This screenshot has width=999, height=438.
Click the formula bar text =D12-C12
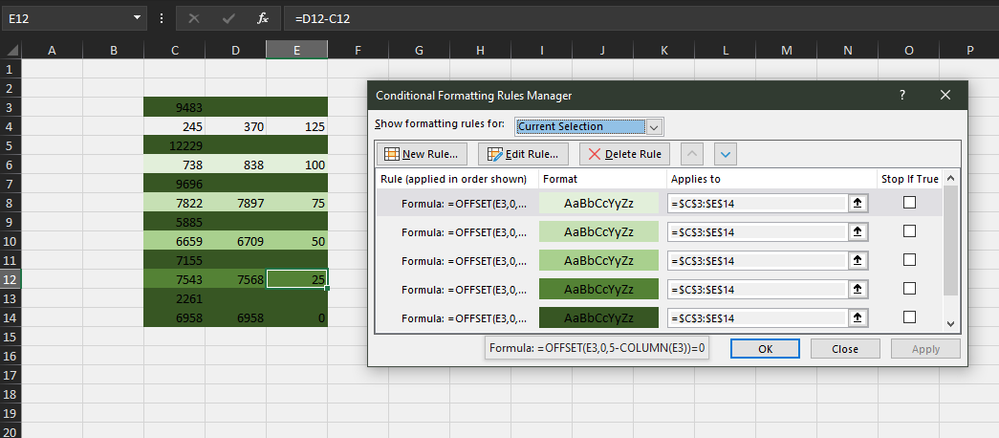tap(322, 19)
